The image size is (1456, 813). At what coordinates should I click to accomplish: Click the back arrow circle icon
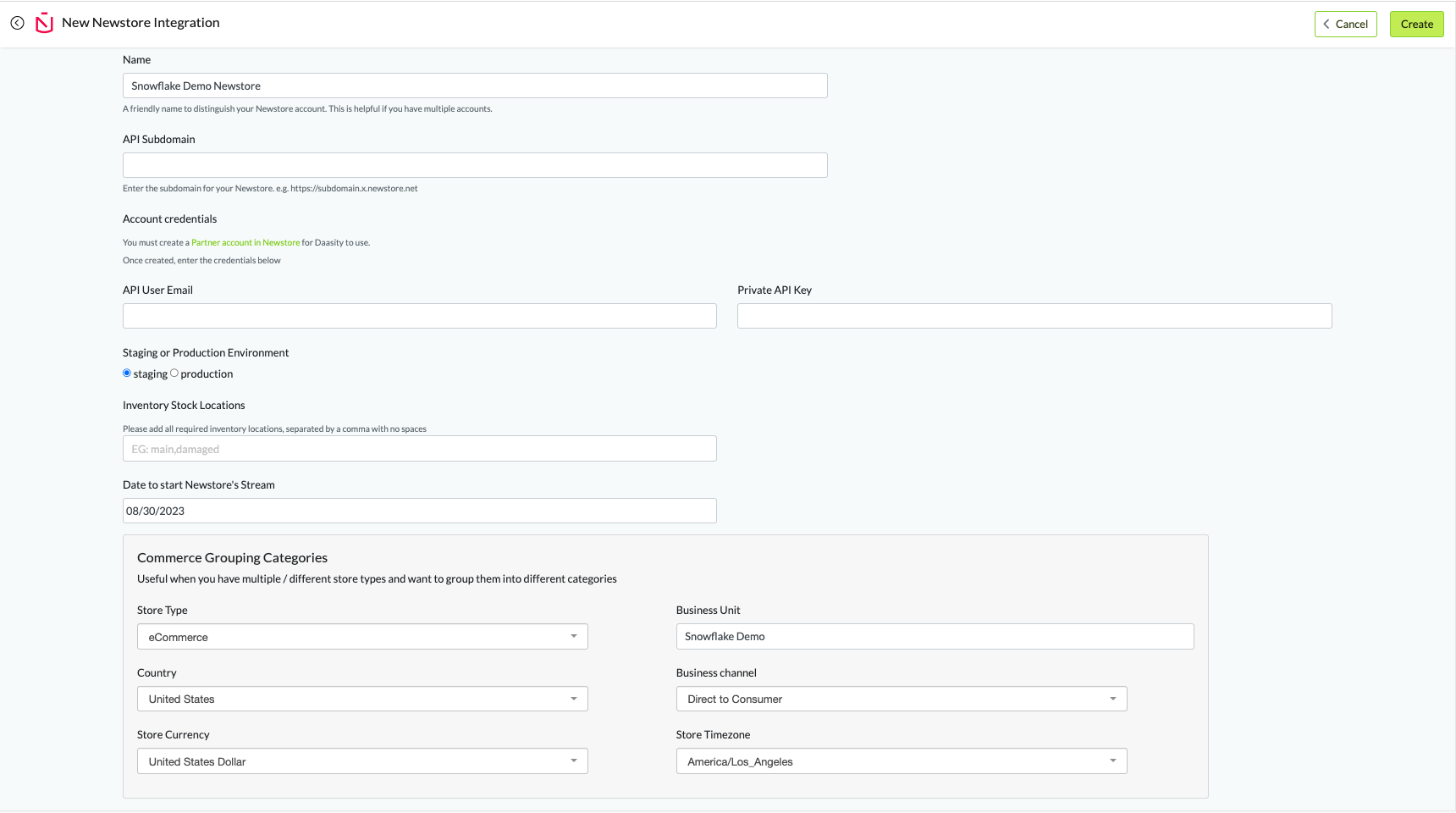(x=17, y=23)
